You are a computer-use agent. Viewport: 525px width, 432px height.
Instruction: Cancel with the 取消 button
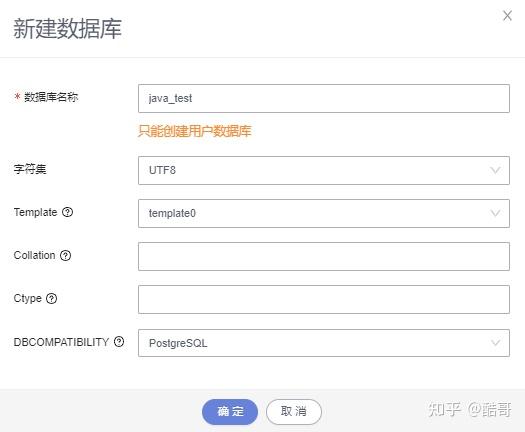294,412
